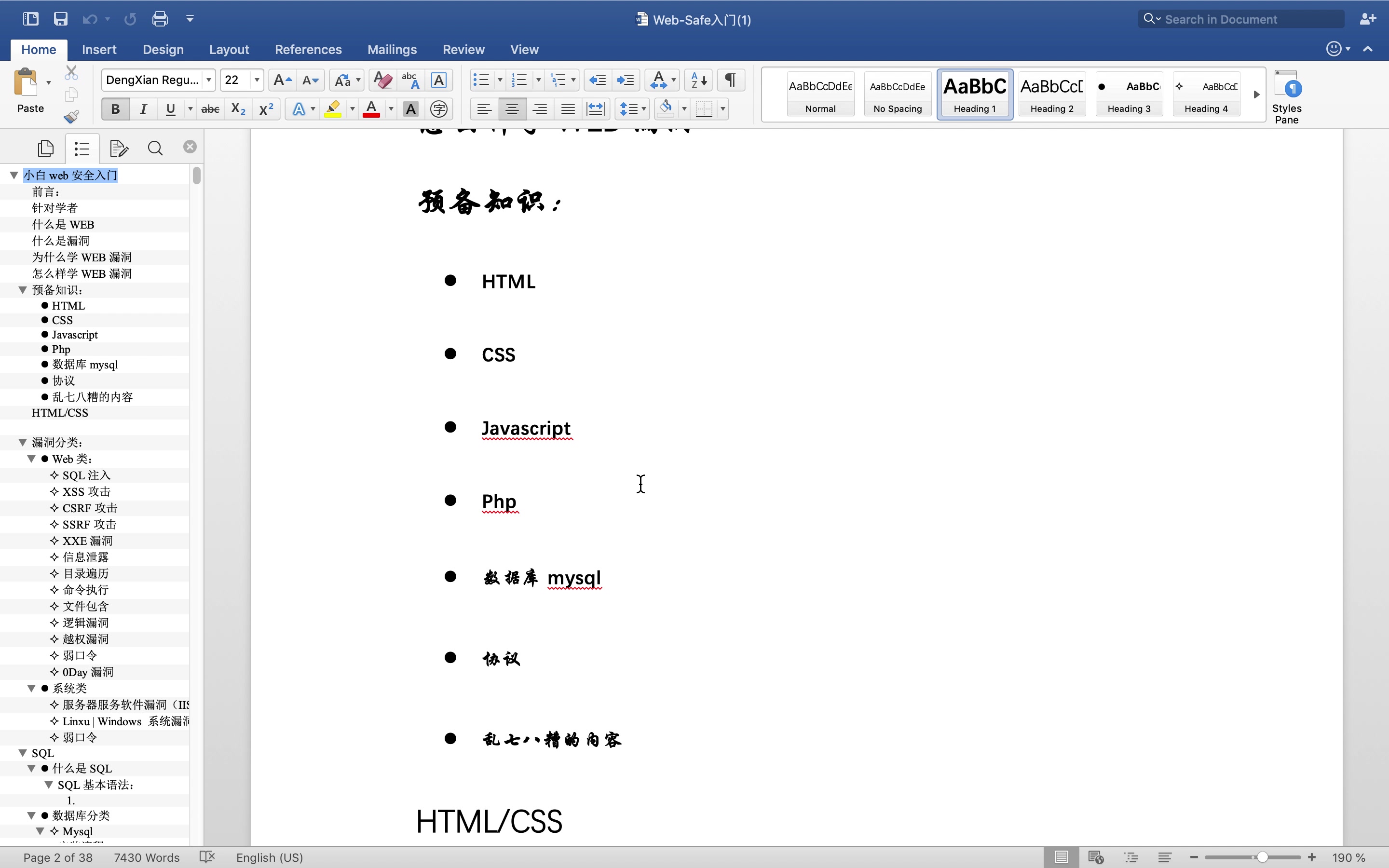The height and width of the screenshot is (868, 1389).
Task: Switch to the References ribbon tab
Action: [x=308, y=49]
